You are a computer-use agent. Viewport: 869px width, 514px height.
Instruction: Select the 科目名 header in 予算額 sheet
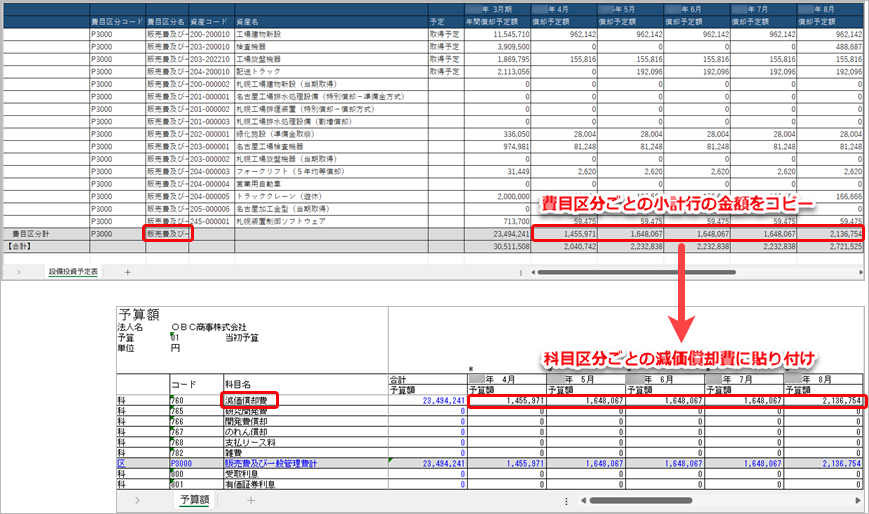[x=306, y=384]
